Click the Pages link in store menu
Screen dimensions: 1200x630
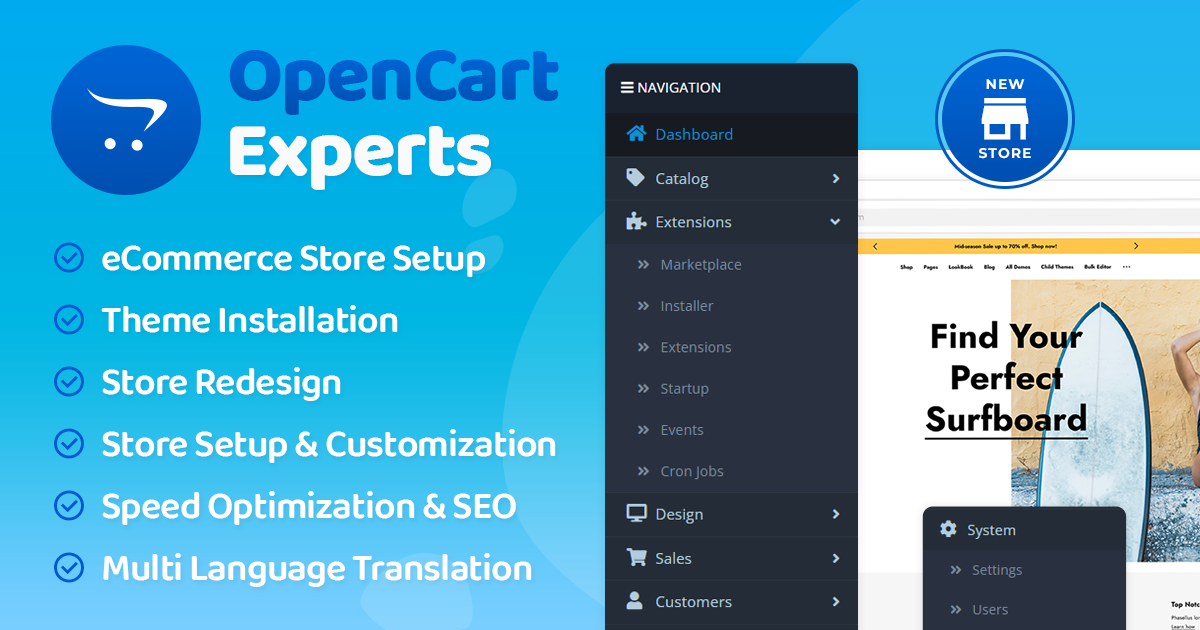[x=931, y=267]
